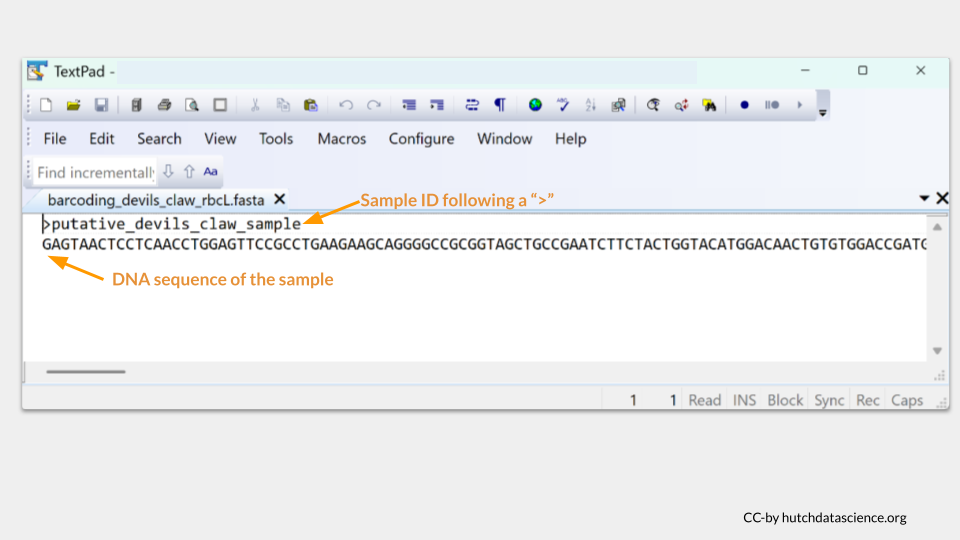The width and height of the screenshot is (960, 540).
Task: Click the Read status bar indicator
Action: tap(705, 400)
